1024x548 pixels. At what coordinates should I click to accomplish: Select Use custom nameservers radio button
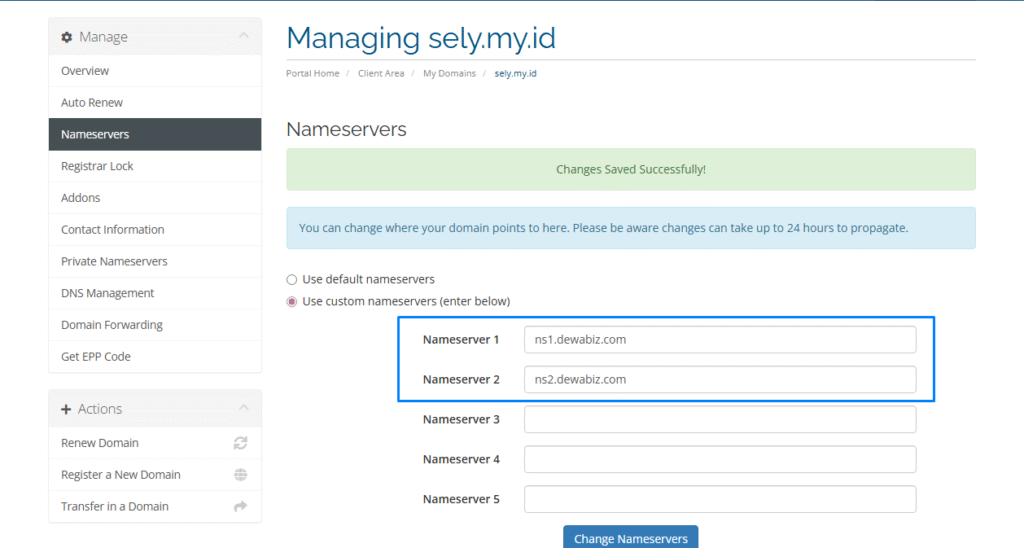(292, 302)
